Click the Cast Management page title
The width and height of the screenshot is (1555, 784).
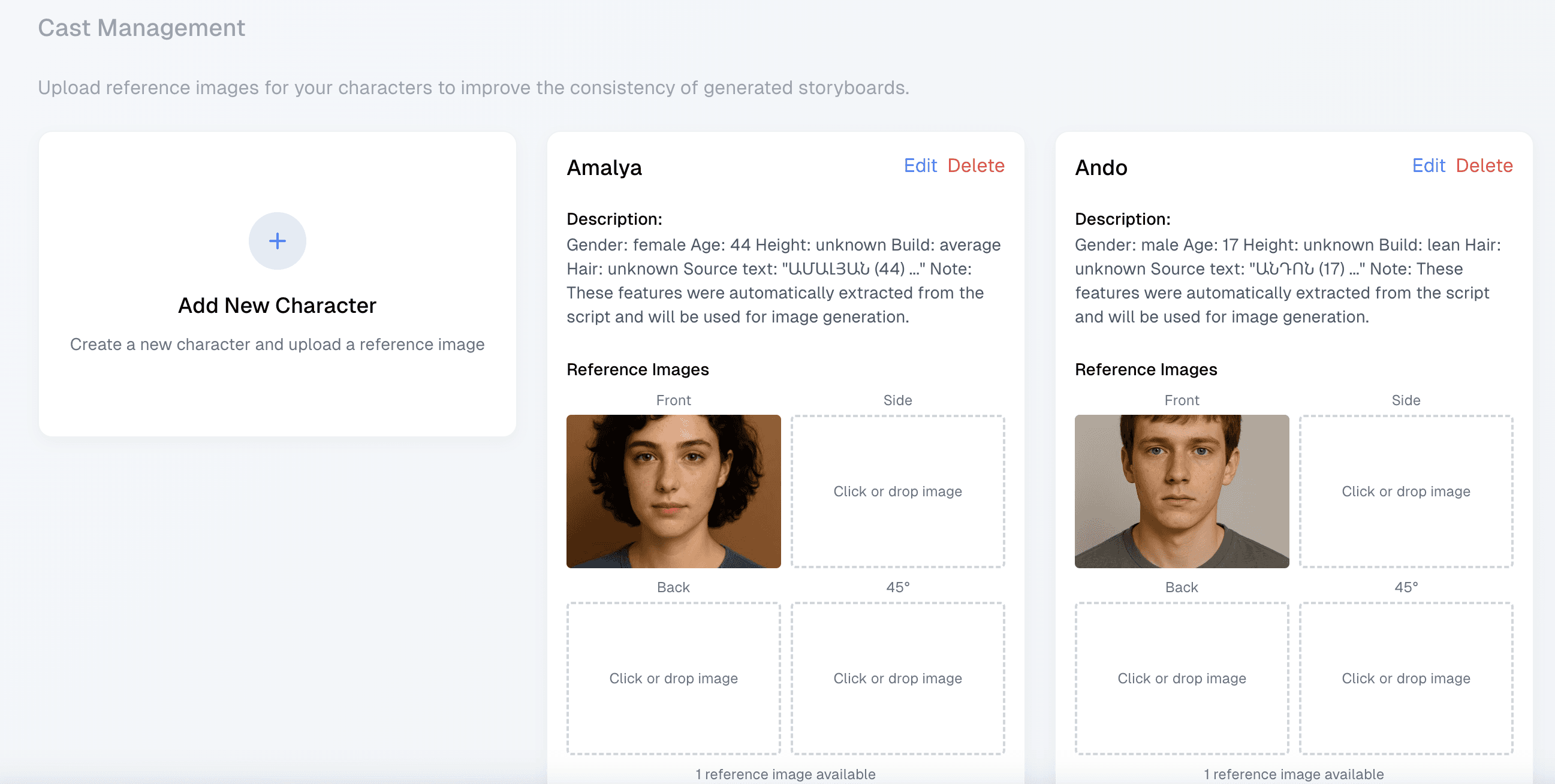pos(141,28)
